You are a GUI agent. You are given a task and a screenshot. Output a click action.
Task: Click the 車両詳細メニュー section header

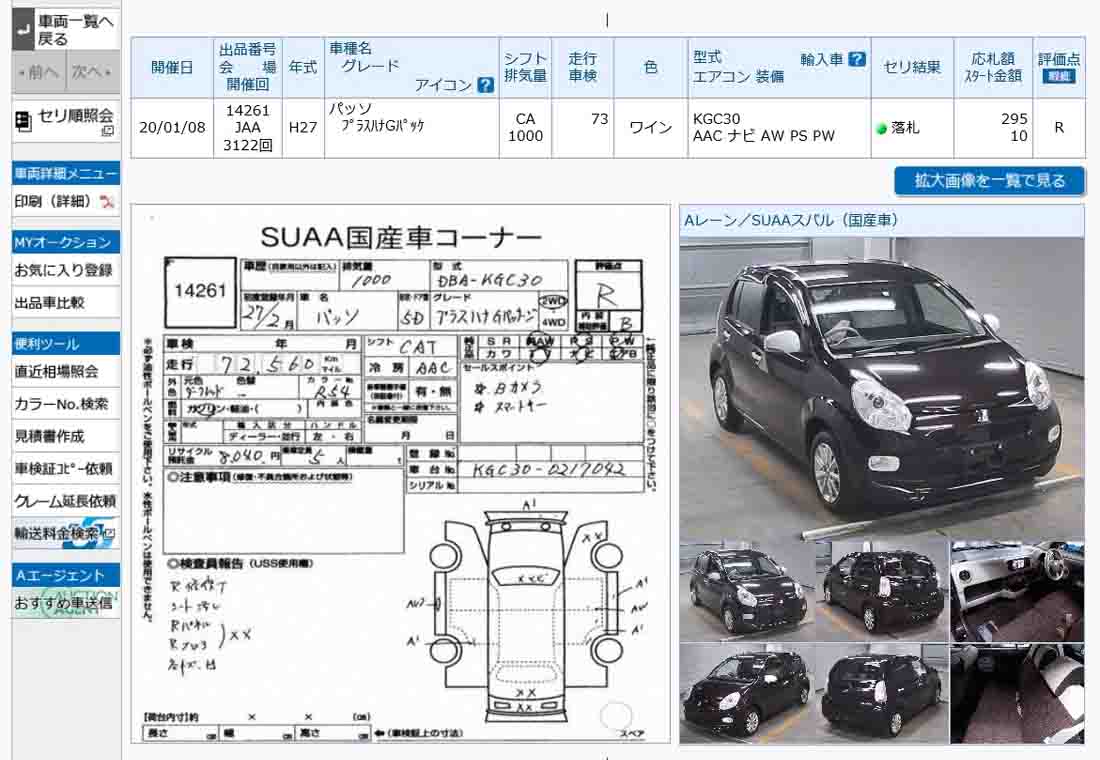pyautogui.click(x=66, y=173)
